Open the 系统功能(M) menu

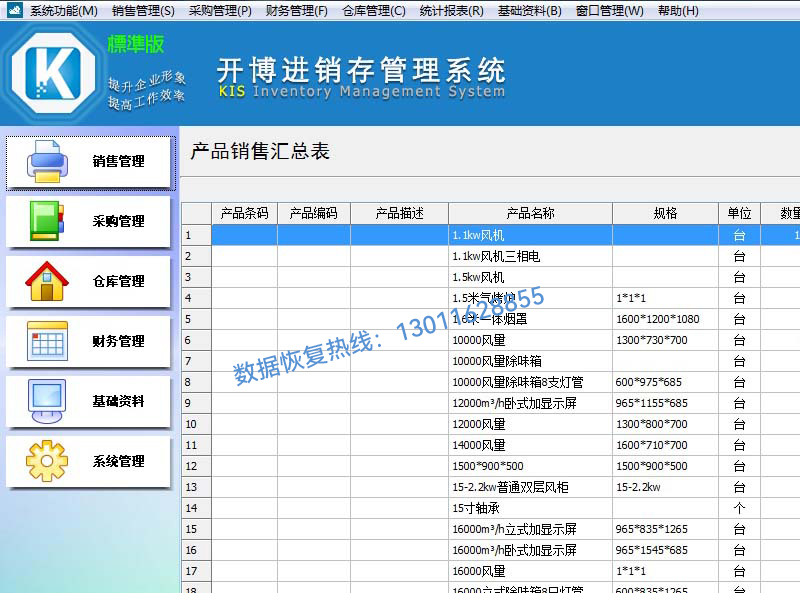point(64,11)
